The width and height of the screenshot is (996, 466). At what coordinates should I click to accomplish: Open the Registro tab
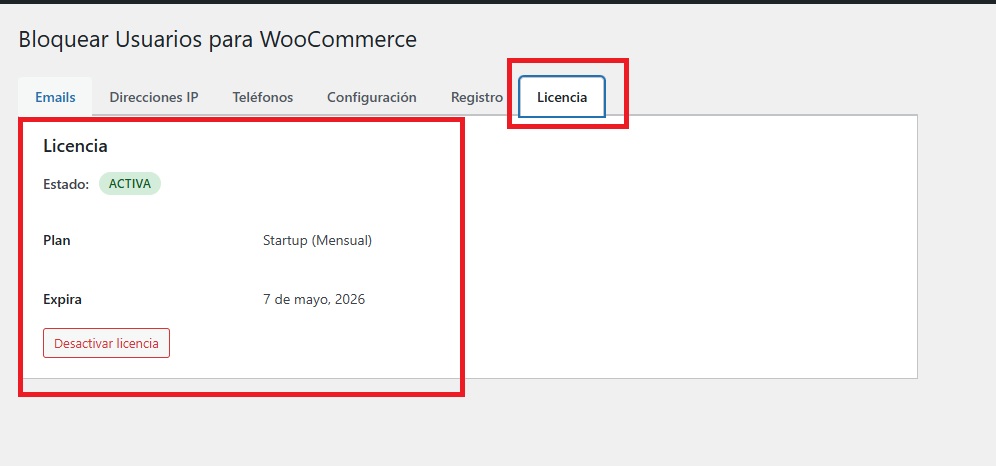tap(476, 97)
